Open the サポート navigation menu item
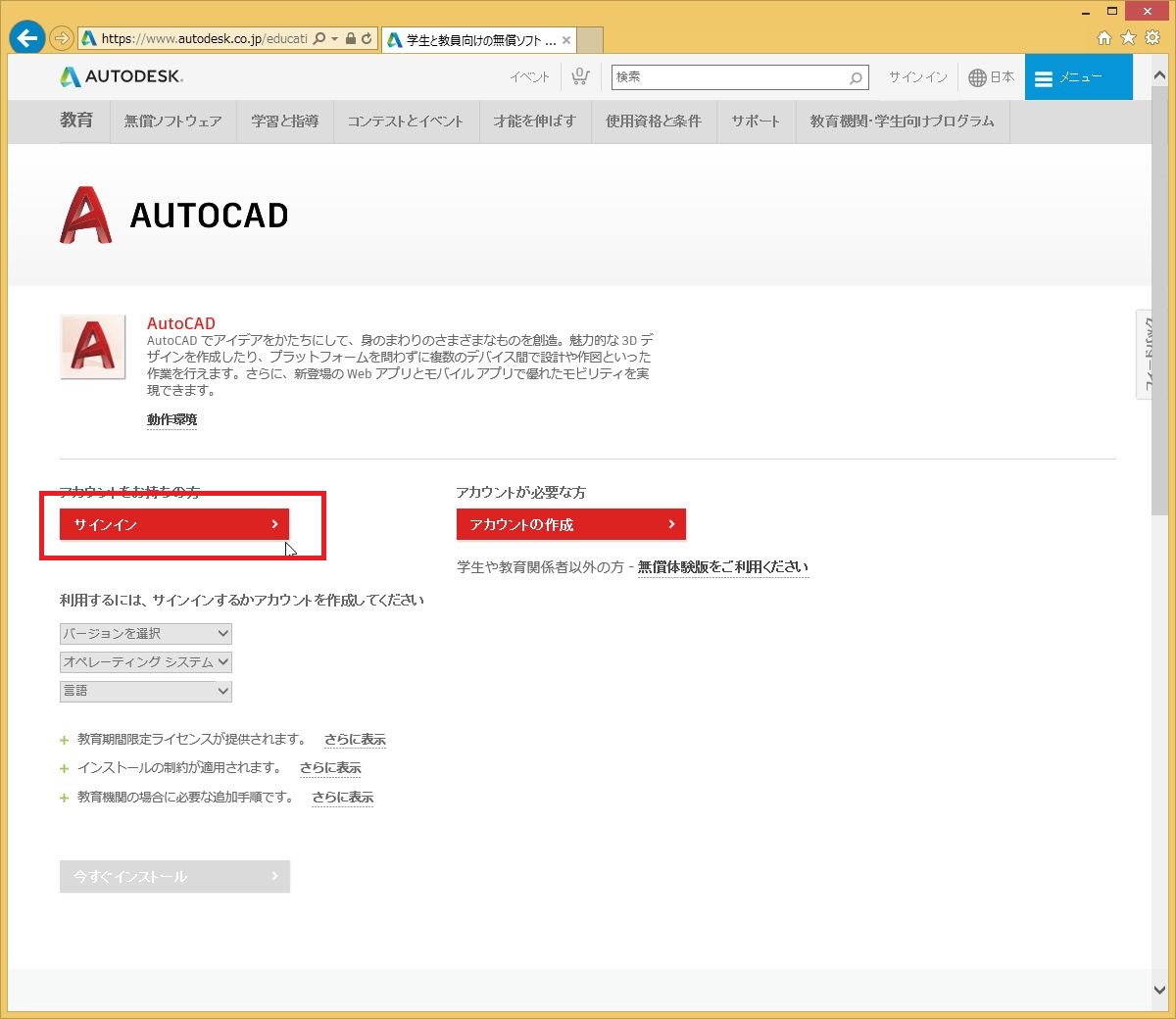Viewport: 1176px width, 1019px height. tap(755, 121)
